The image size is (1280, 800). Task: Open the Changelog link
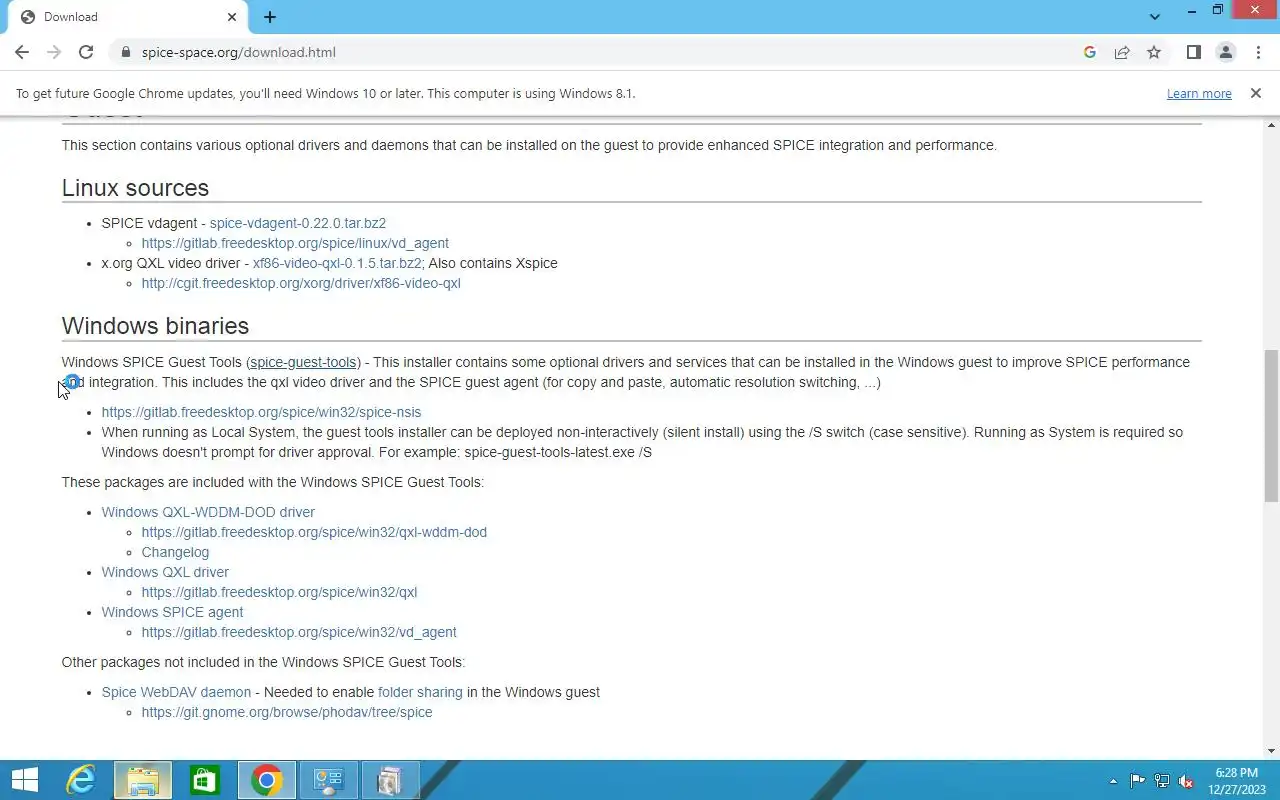[x=175, y=552]
